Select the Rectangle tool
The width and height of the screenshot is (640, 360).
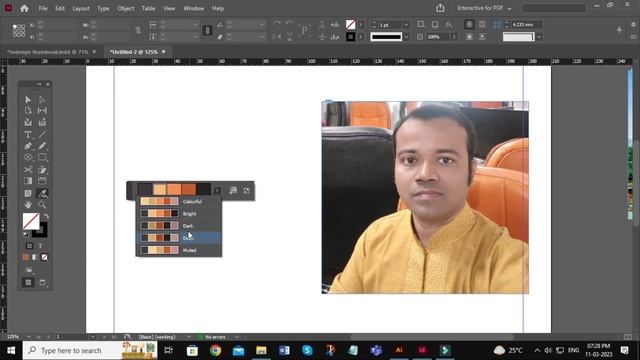click(x=42, y=157)
